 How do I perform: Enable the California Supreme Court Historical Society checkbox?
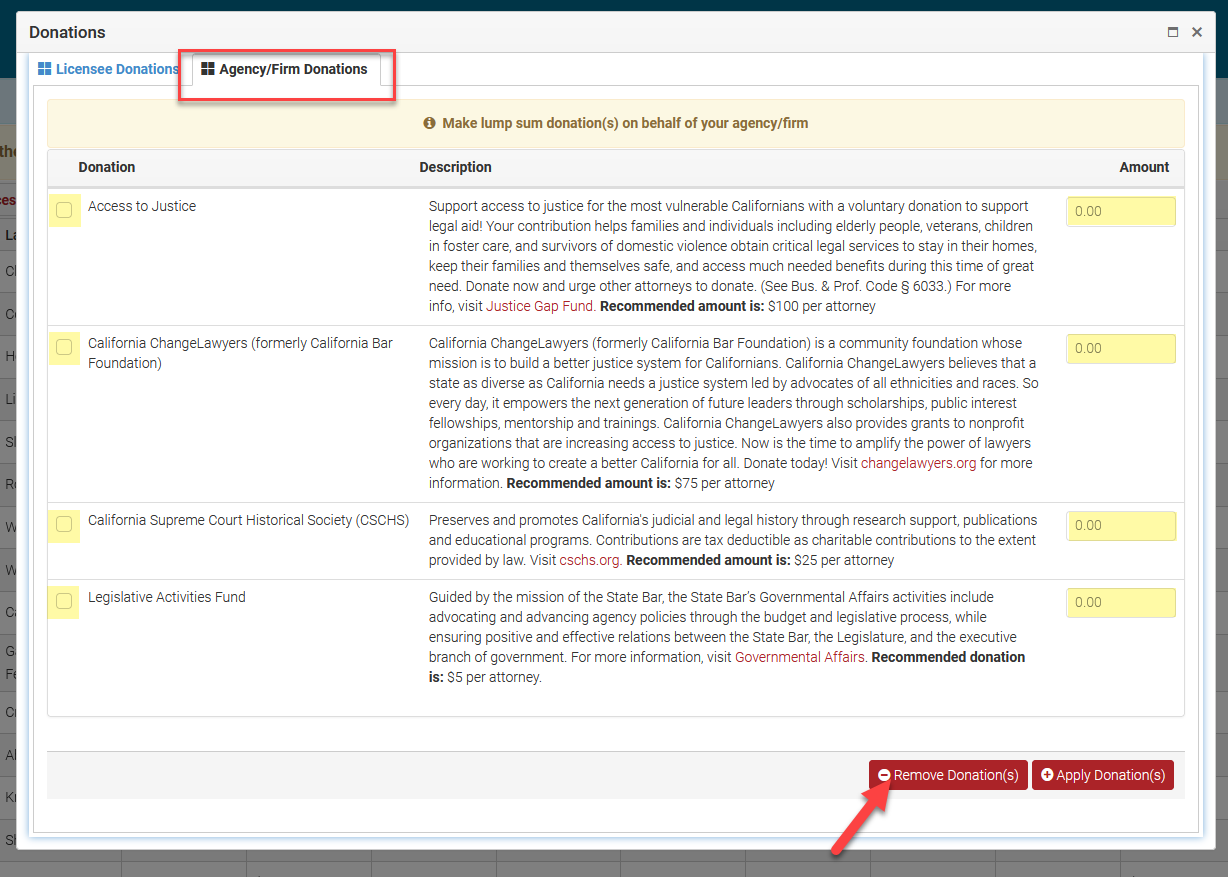click(64, 524)
